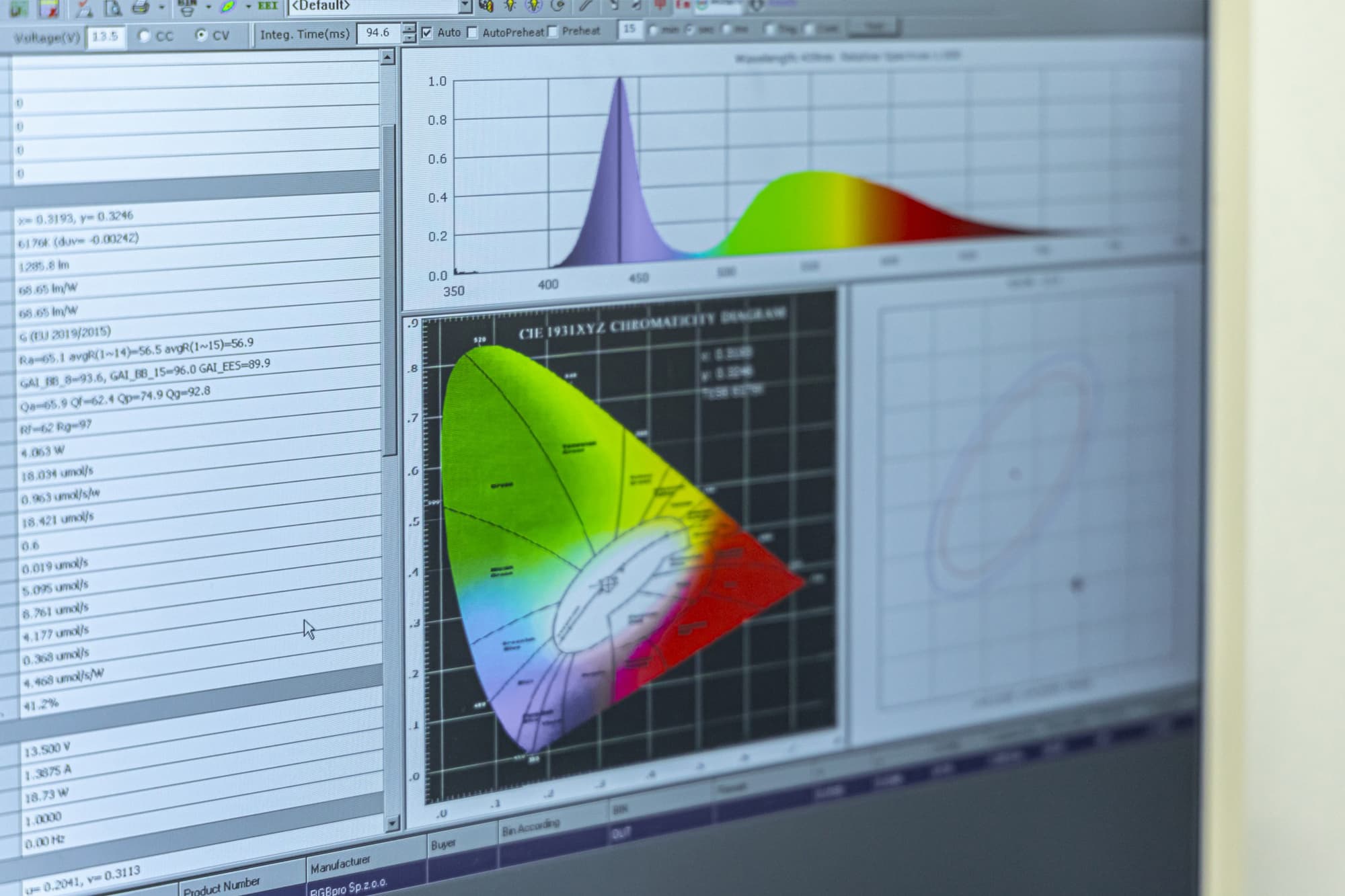Click the green EEI toolbar icon
The image size is (1345, 896).
coord(268,5)
